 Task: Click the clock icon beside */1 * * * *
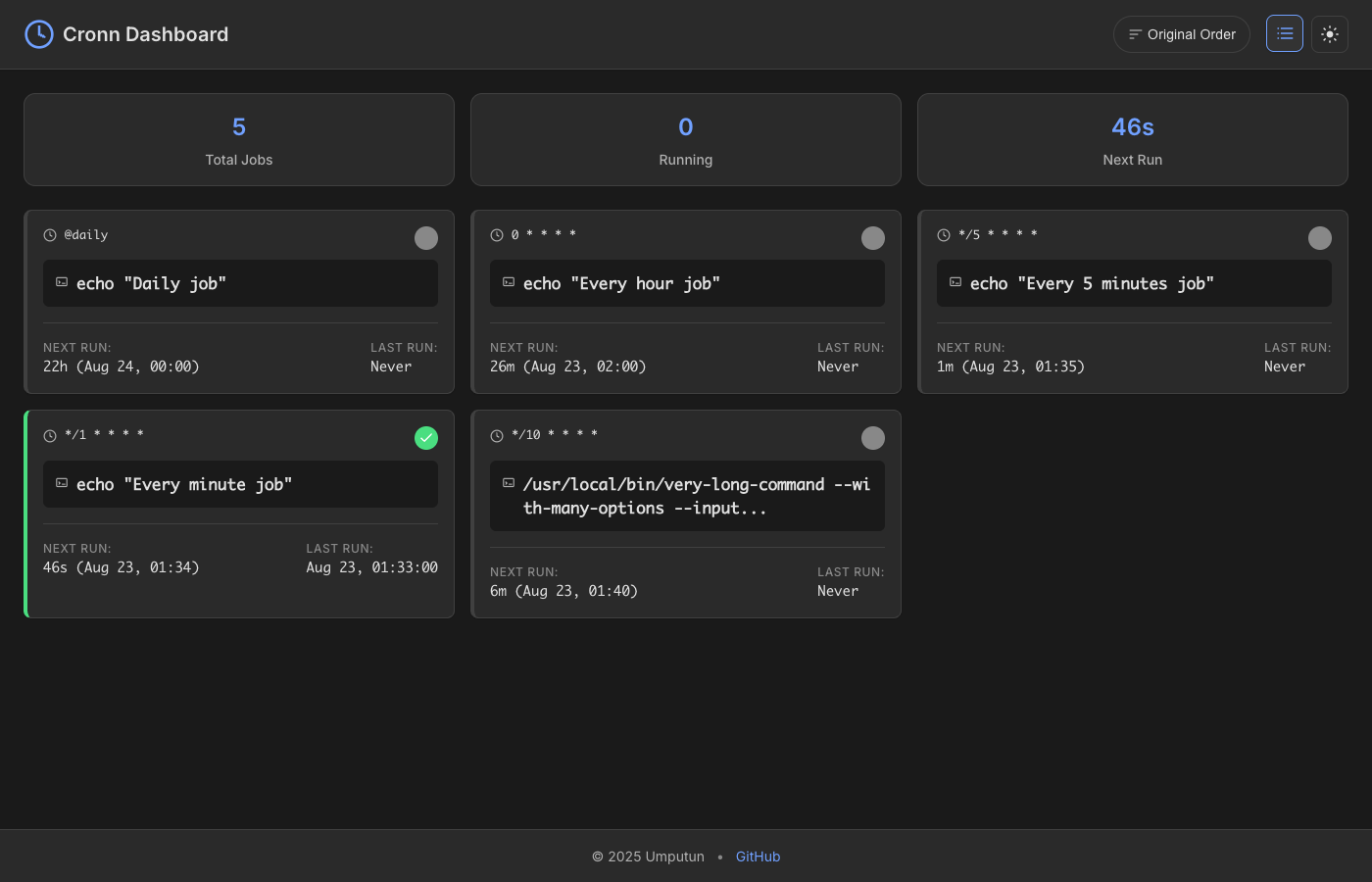(50, 435)
